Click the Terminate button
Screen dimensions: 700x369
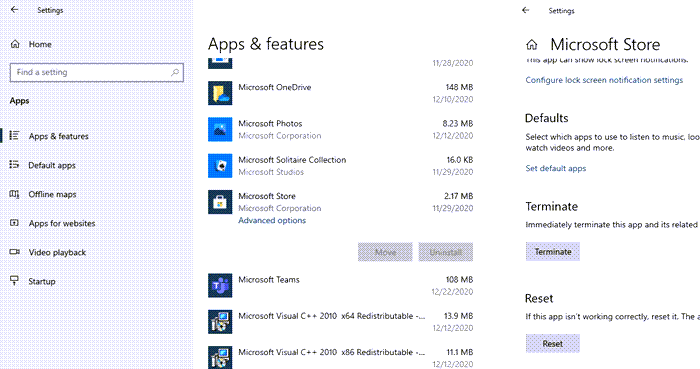tap(553, 252)
